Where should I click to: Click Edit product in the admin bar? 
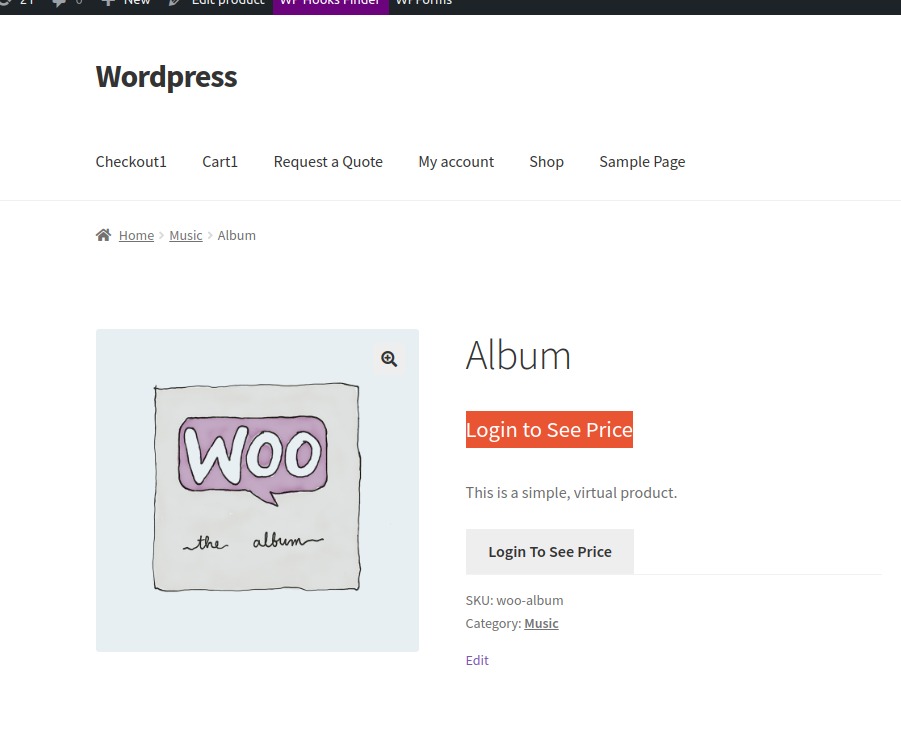click(x=218, y=3)
